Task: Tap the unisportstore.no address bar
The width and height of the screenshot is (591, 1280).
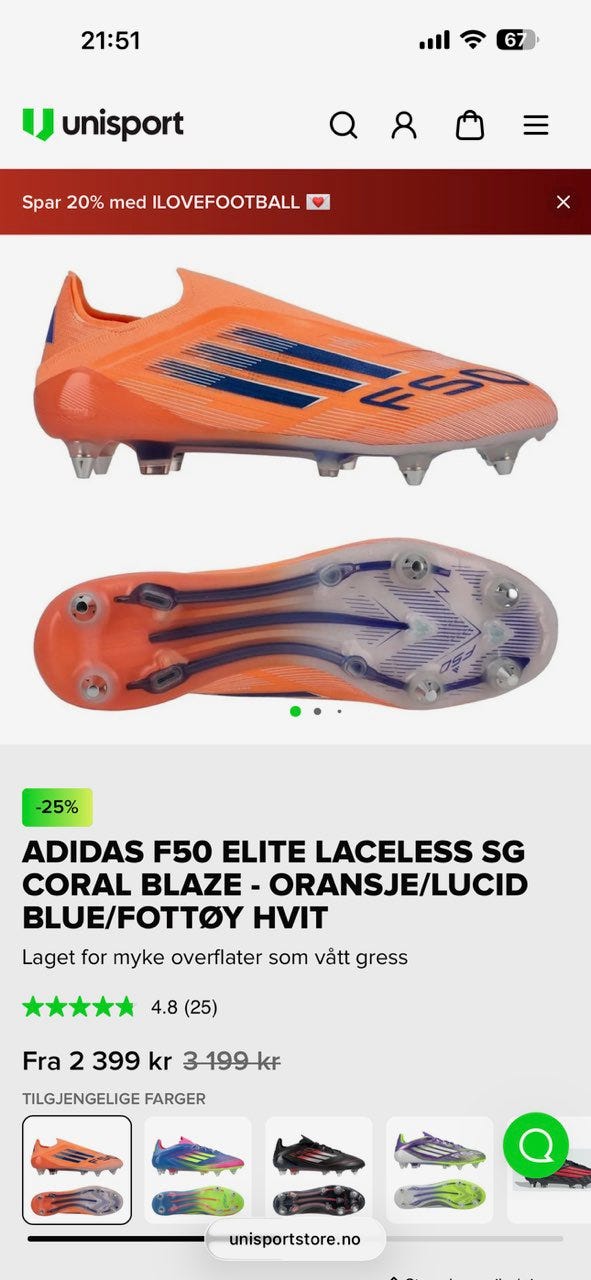Action: pyautogui.click(x=295, y=1239)
